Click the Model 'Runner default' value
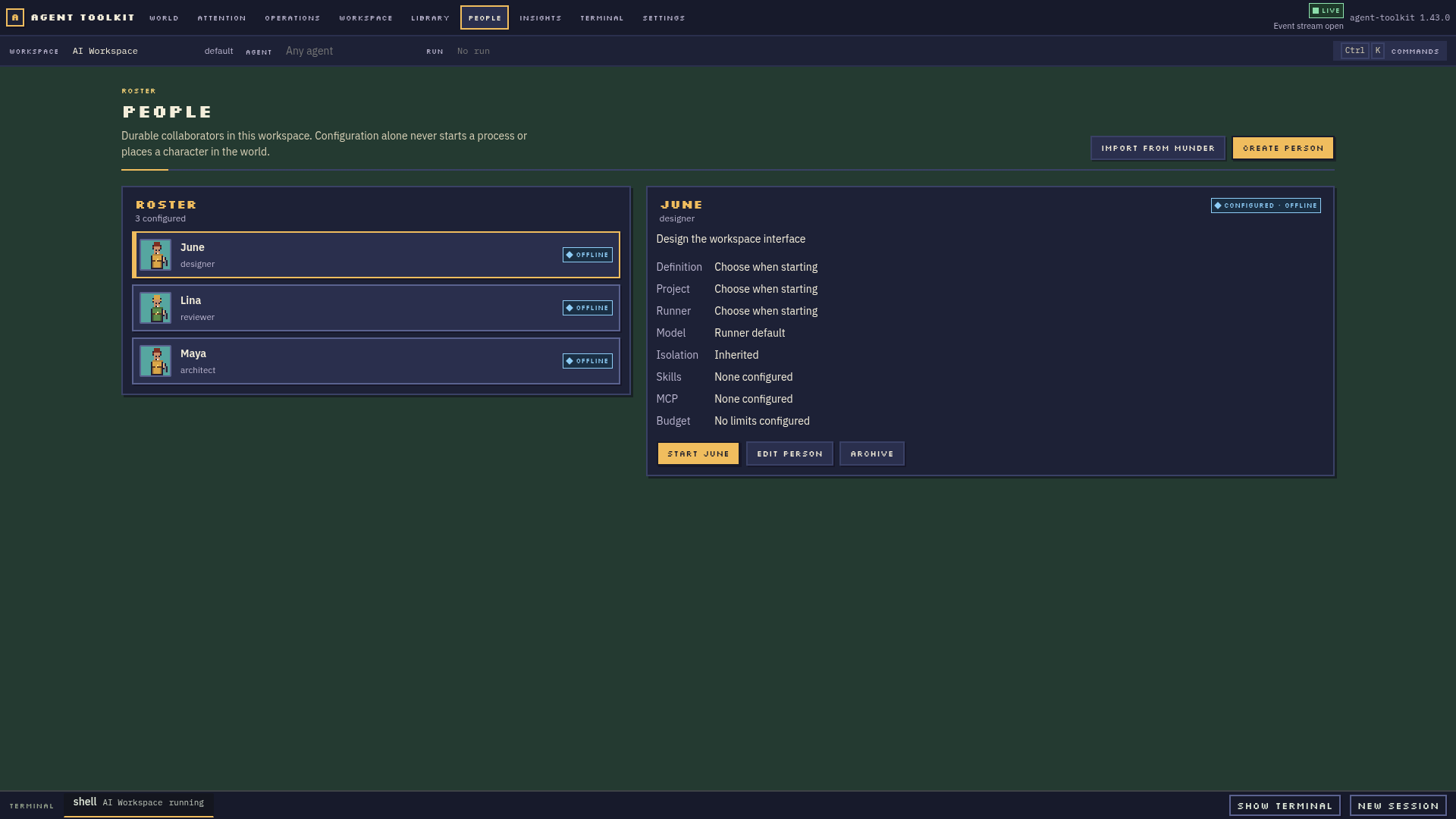Screen dimensions: 1456x819 750,333
